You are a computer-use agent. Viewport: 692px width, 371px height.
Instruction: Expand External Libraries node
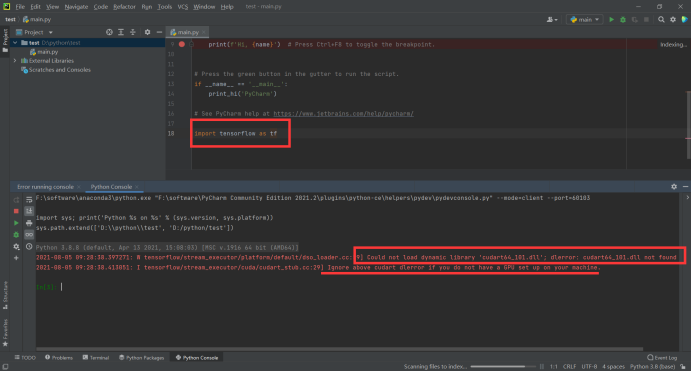tap(15, 61)
